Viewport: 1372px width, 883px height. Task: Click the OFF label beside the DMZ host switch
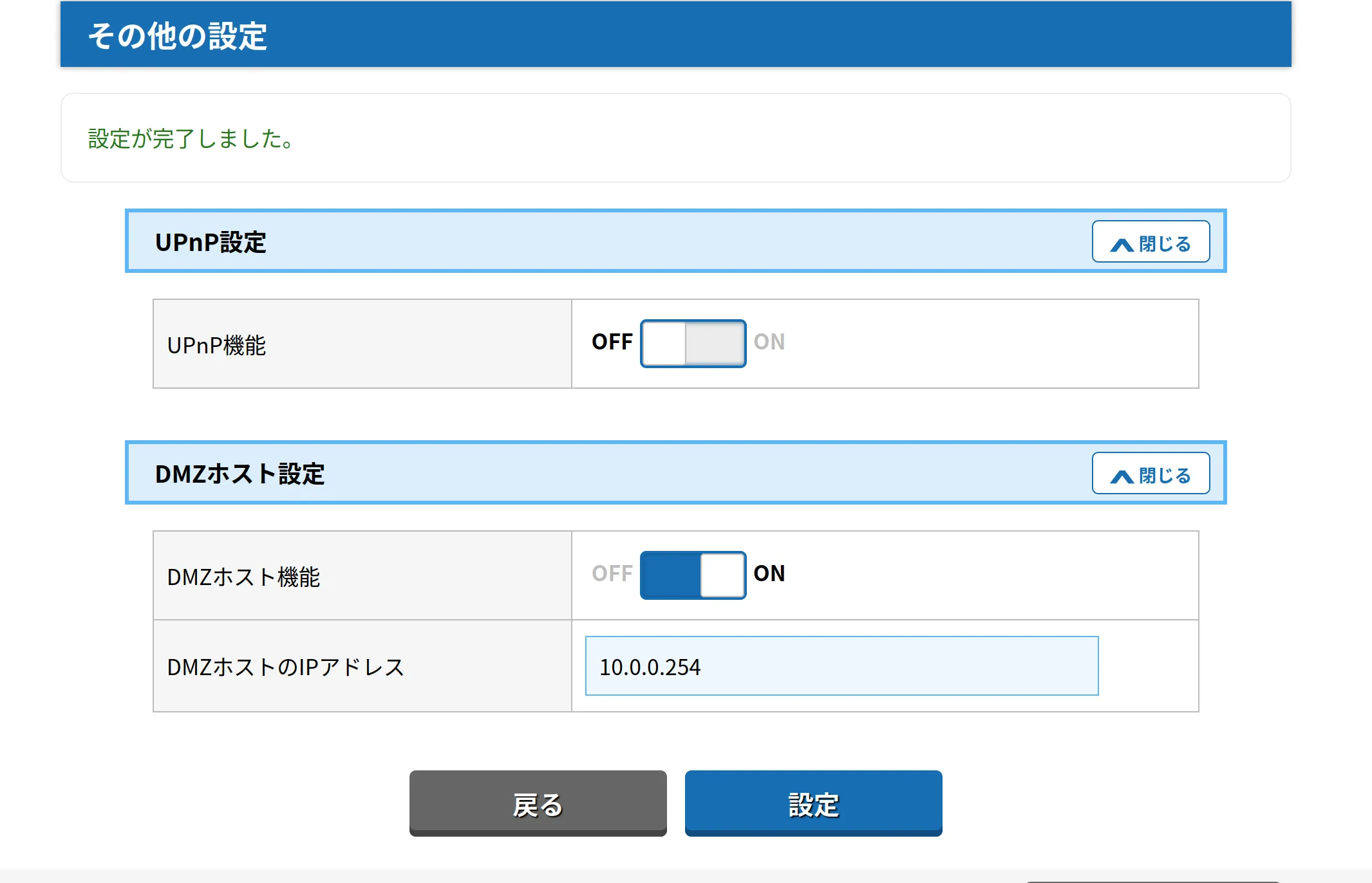pos(612,573)
